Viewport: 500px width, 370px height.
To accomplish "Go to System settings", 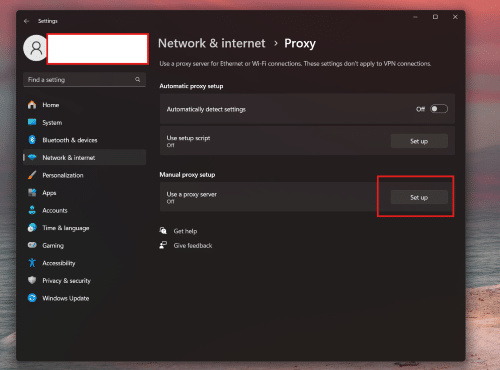I will [84, 122].
